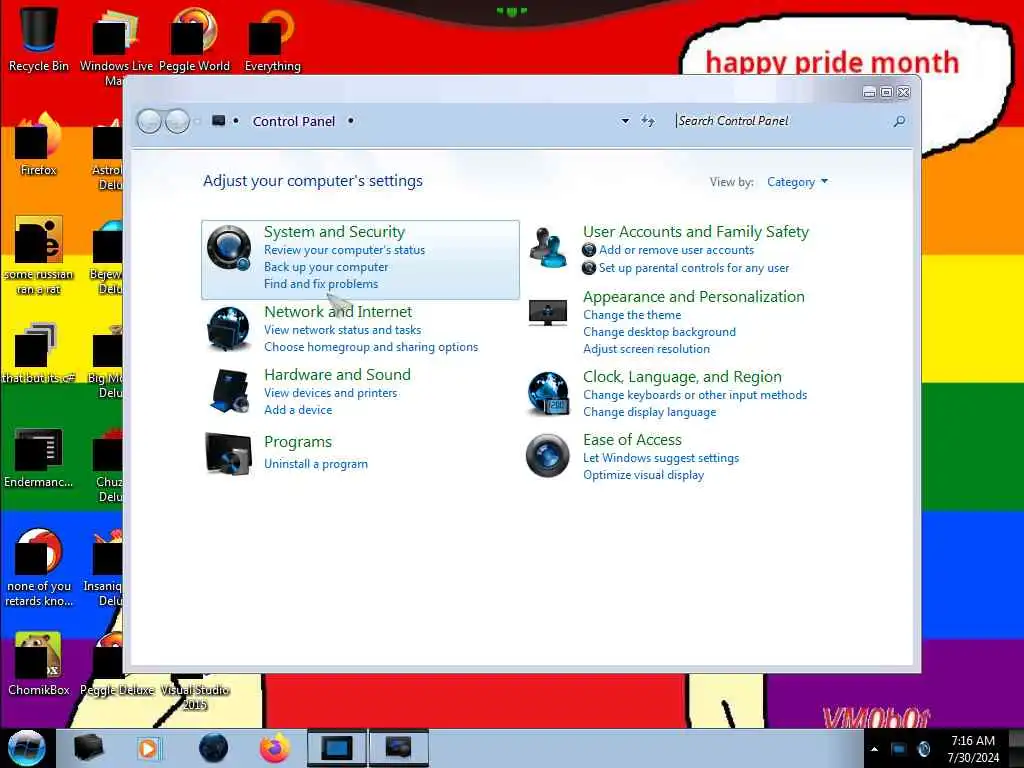Open User Accounts and Family Safety heading
The image size is (1024, 768).
pos(696,232)
